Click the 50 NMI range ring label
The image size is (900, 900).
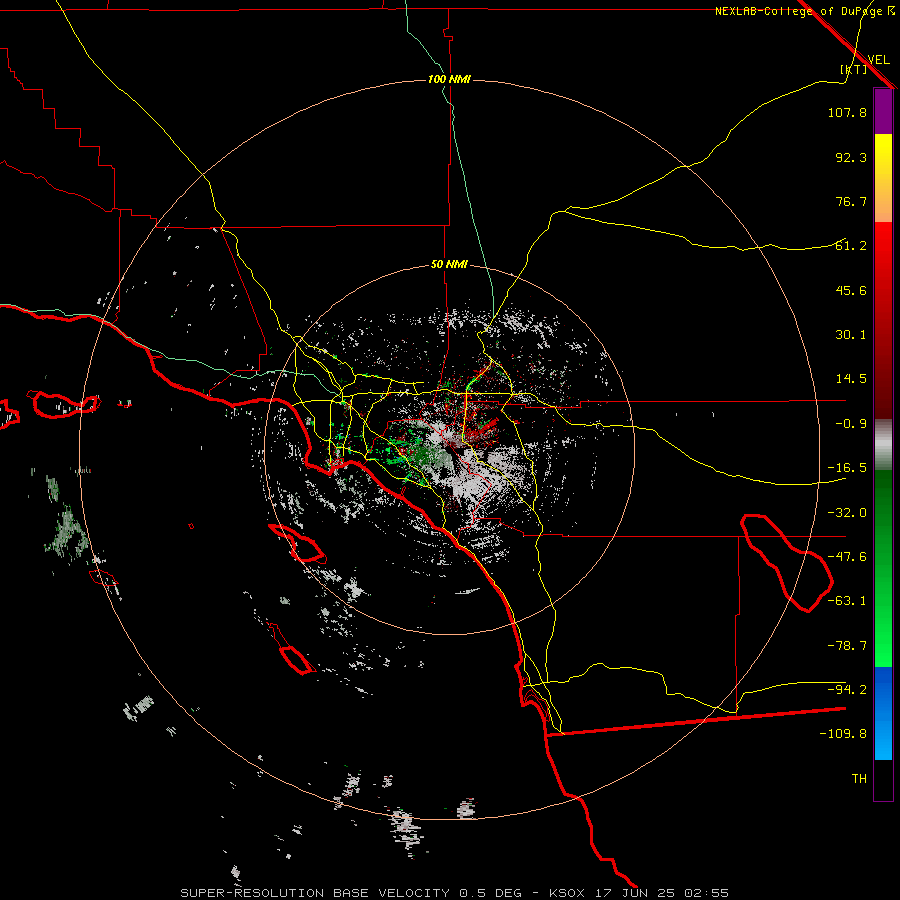click(x=449, y=265)
